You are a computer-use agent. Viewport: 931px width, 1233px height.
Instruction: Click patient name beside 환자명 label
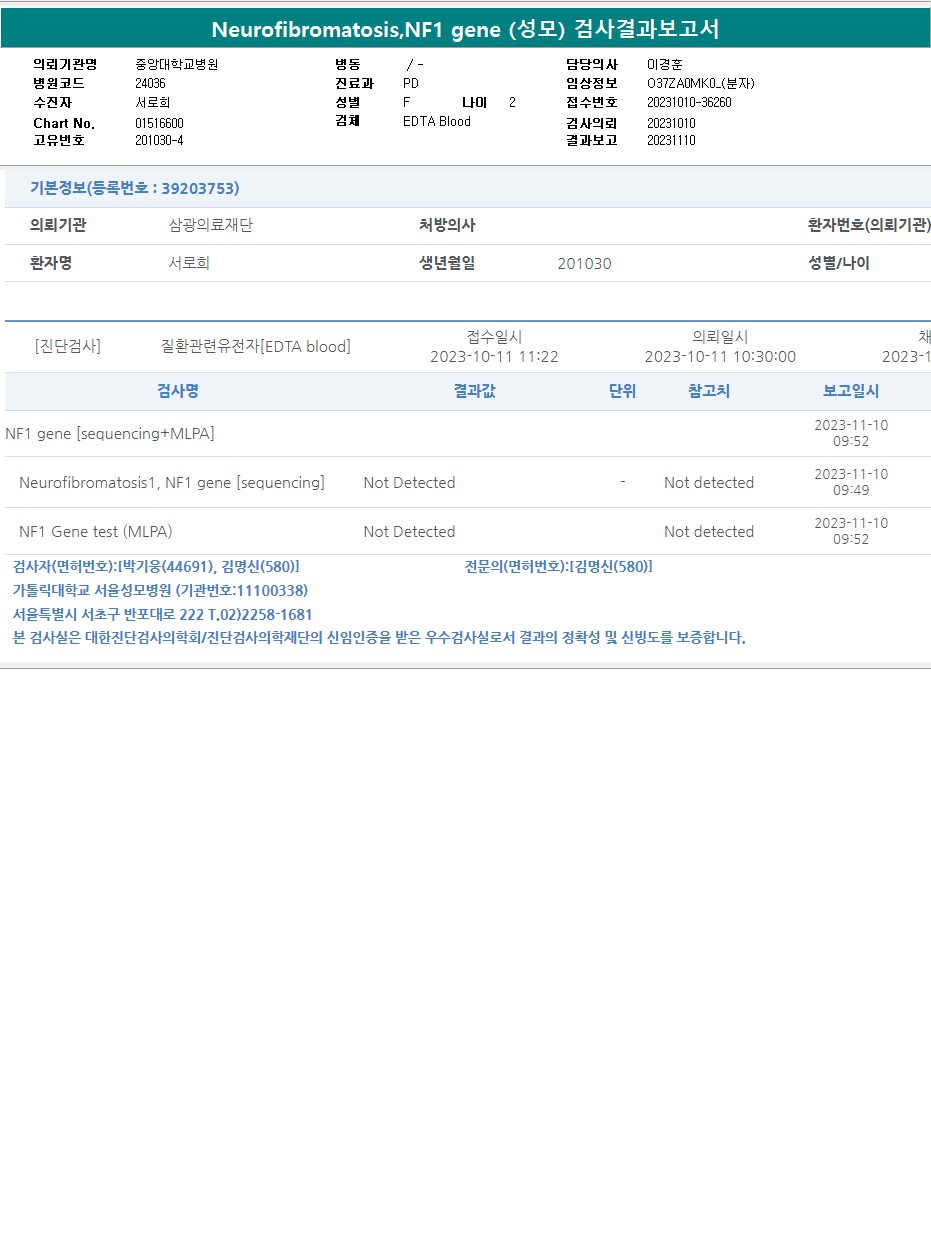189,263
